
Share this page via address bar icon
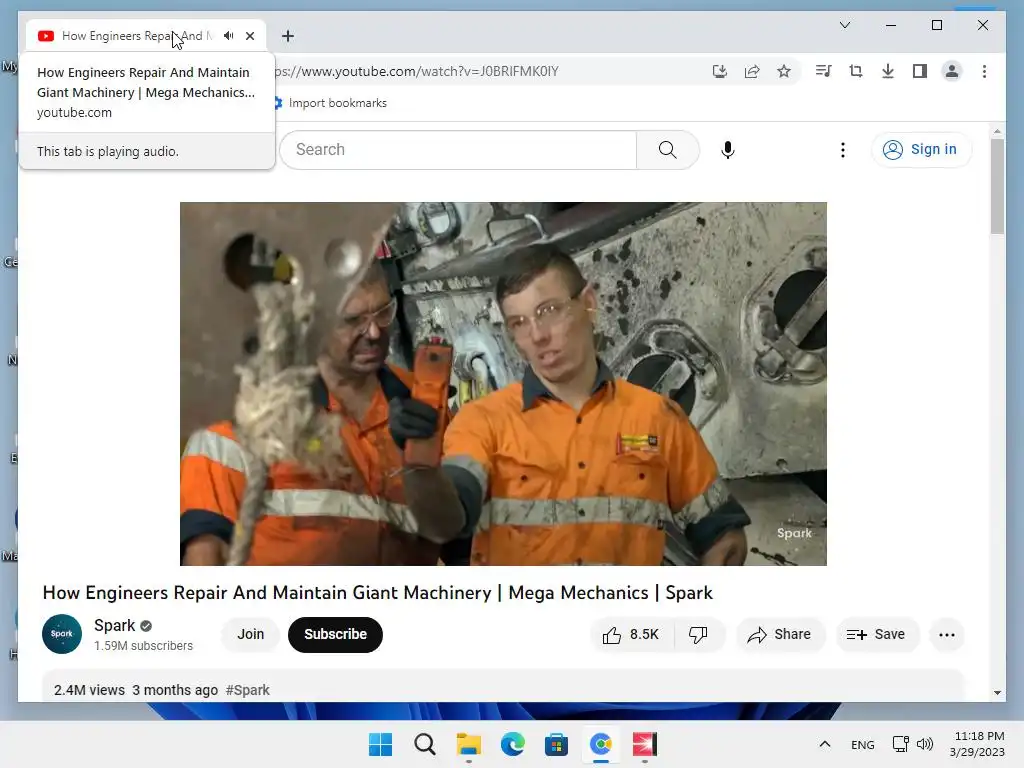tap(752, 71)
